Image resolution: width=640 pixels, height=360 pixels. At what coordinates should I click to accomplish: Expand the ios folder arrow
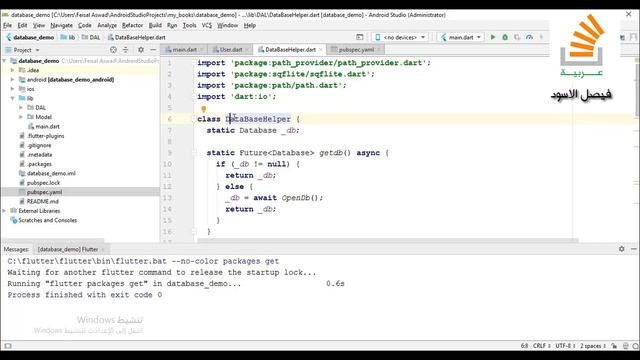pyautogui.click(x=13, y=89)
